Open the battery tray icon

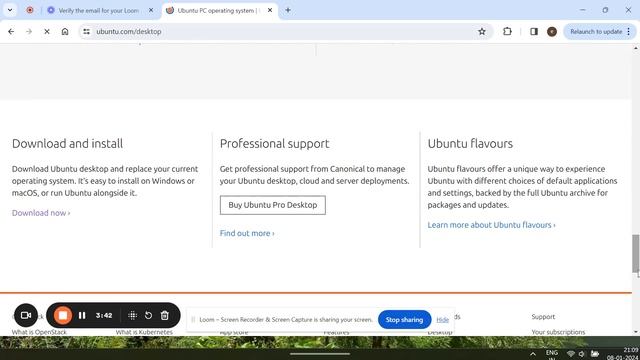(595, 354)
